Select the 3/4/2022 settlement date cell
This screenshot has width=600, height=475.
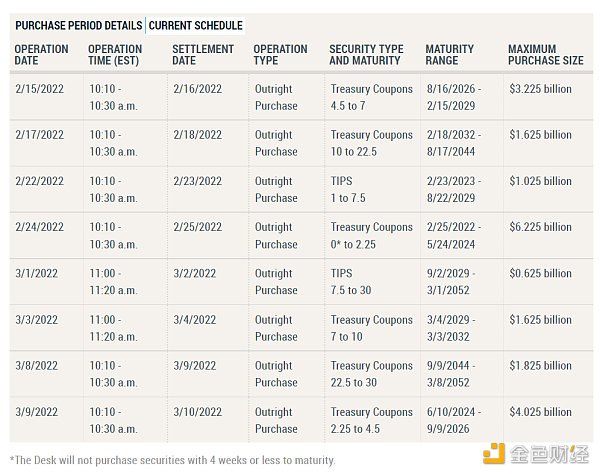(x=194, y=320)
